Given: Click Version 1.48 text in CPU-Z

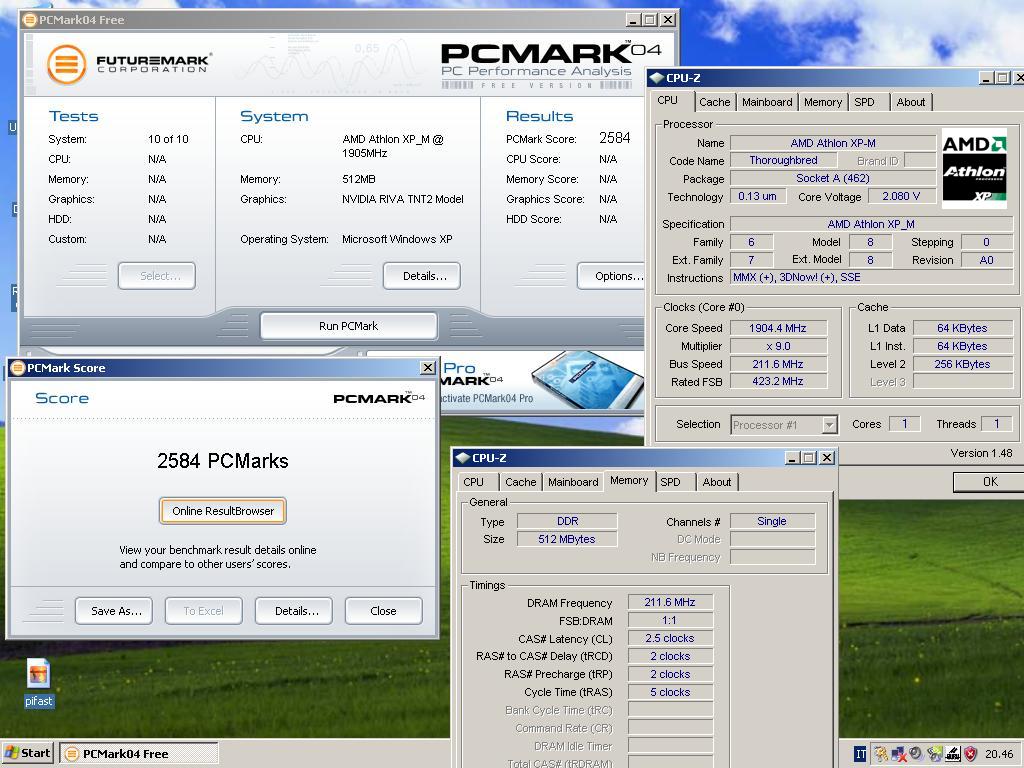Looking at the screenshot, I should coord(981,453).
